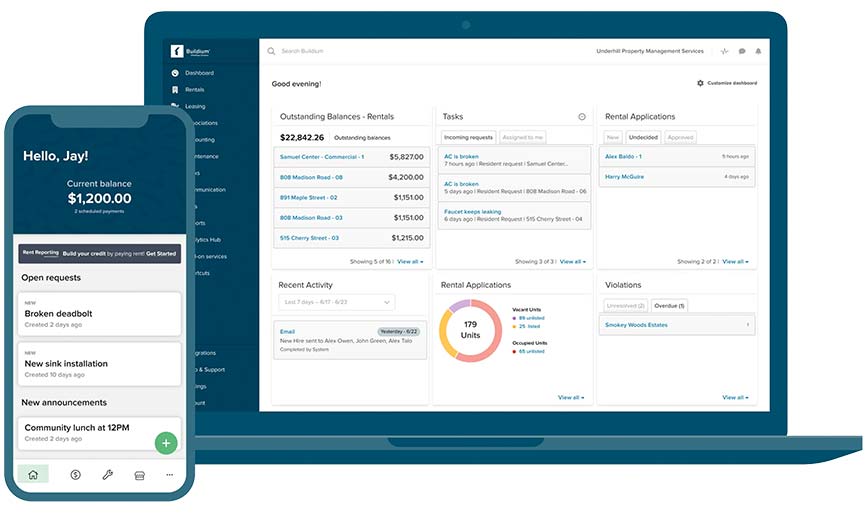Open Dashboard via its sidebar gauge icon
Viewport: 867px width, 513px height.
[x=175, y=73]
